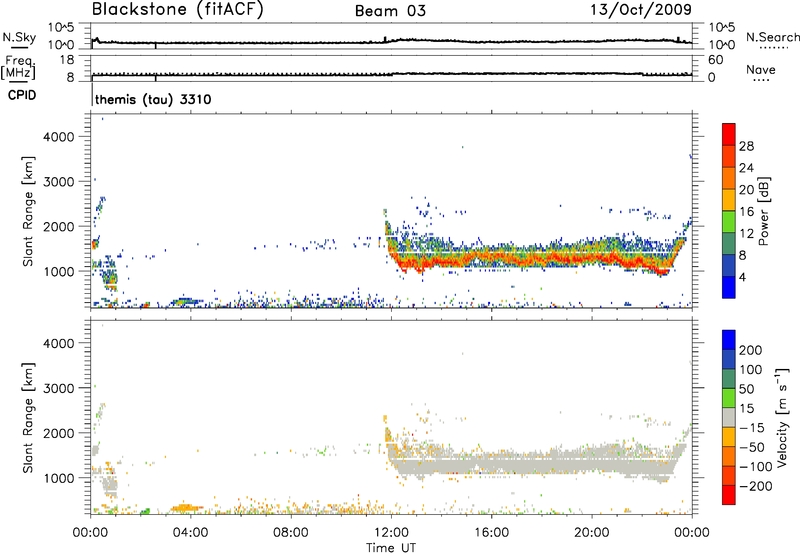Click the 'Nave' legend label
The image size is (800, 554).
(761, 70)
